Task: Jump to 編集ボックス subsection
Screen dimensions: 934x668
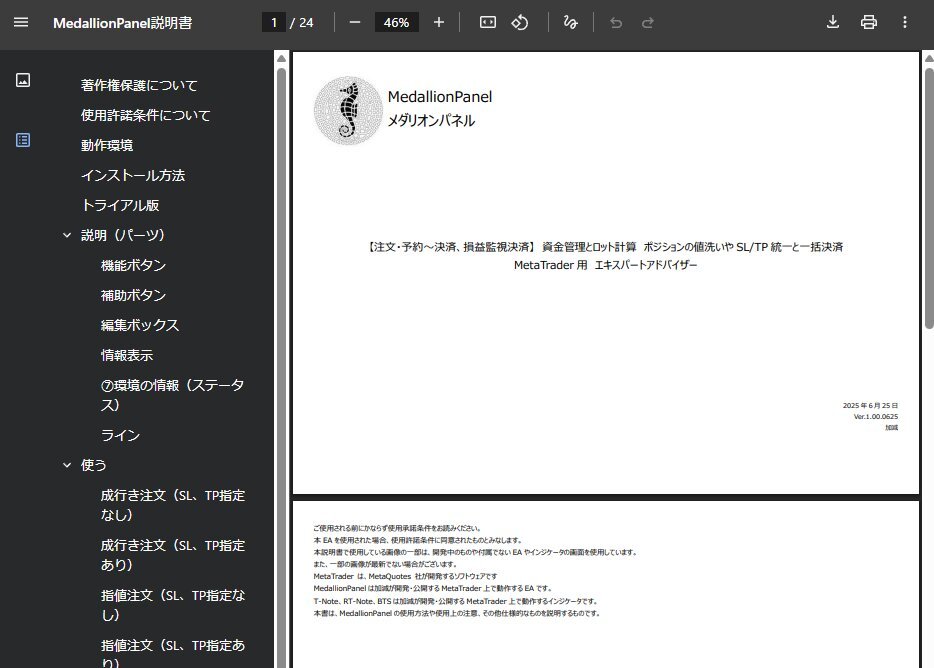Action: click(x=140, y=325)
